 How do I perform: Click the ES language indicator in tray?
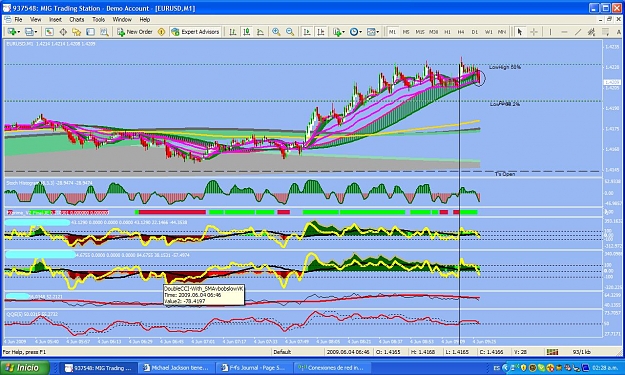pos(497,368)
